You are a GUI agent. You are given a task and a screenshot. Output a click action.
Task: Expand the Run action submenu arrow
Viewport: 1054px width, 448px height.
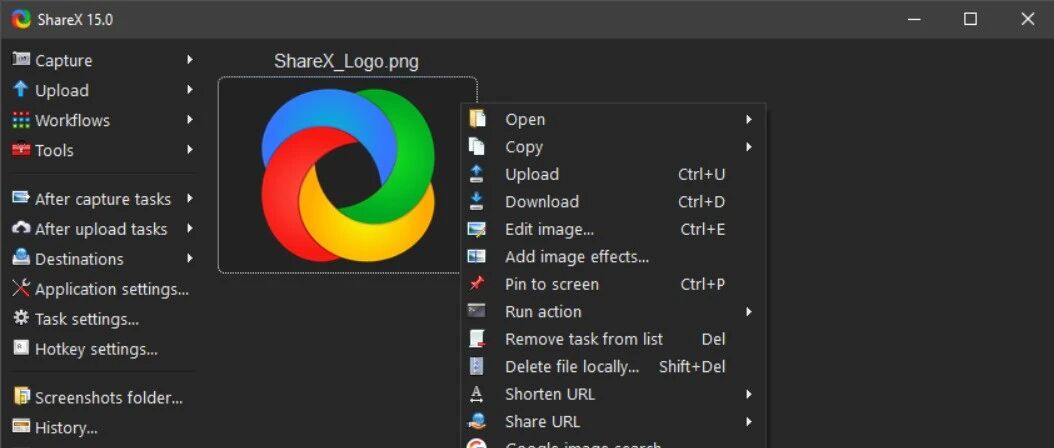click(748, 311)
